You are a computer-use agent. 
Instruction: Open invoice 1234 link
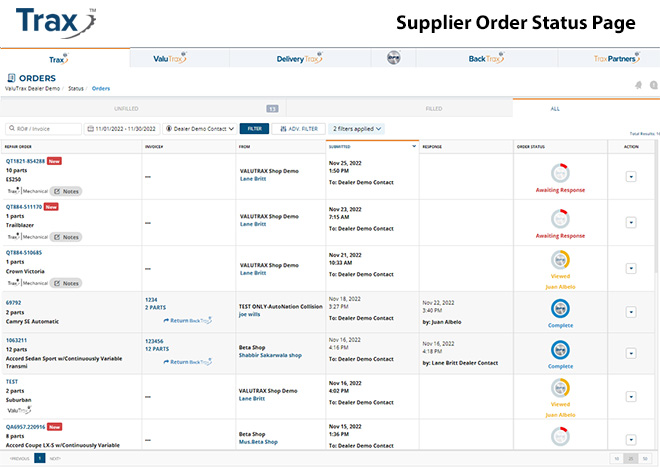[151, 300]
